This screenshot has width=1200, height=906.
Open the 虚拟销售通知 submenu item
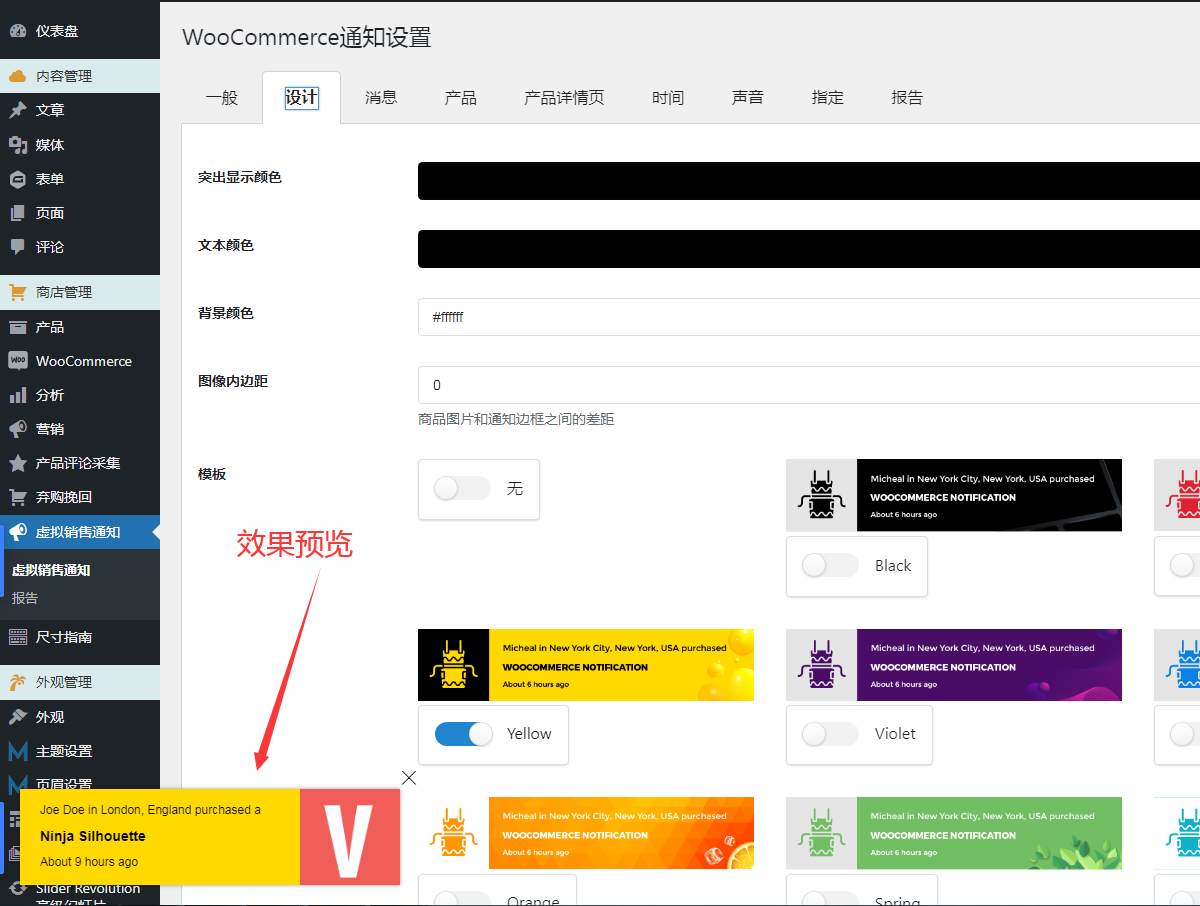click(x=51, y=570)
